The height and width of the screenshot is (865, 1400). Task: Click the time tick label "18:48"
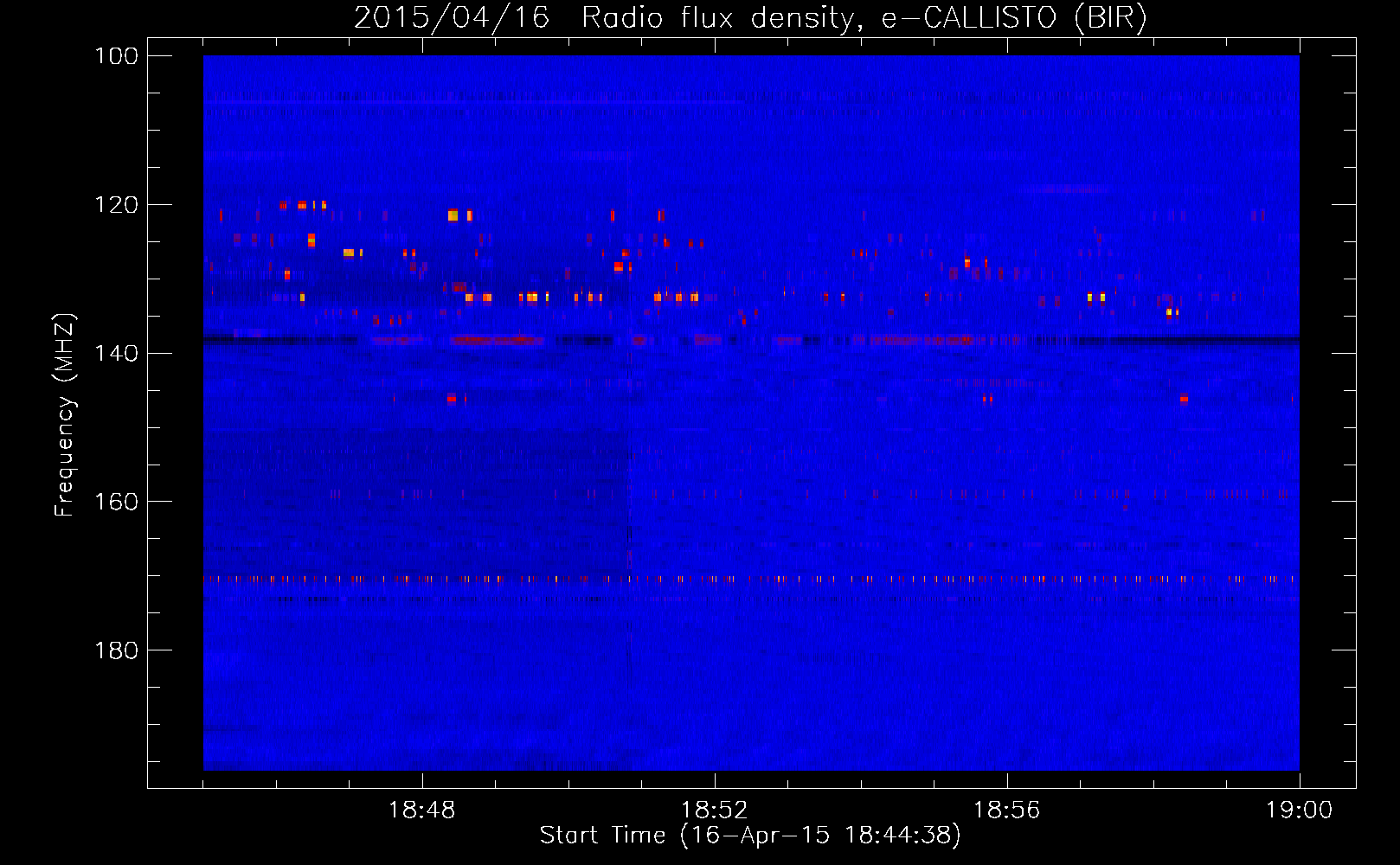(x=422, y=811)
